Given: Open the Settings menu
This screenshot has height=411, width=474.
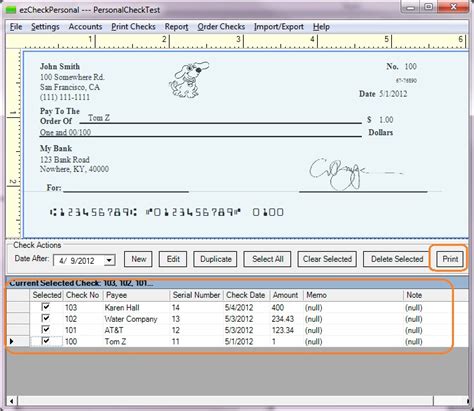Looking at the screenshot, I should pyautogui.click(x=45, y=27).
